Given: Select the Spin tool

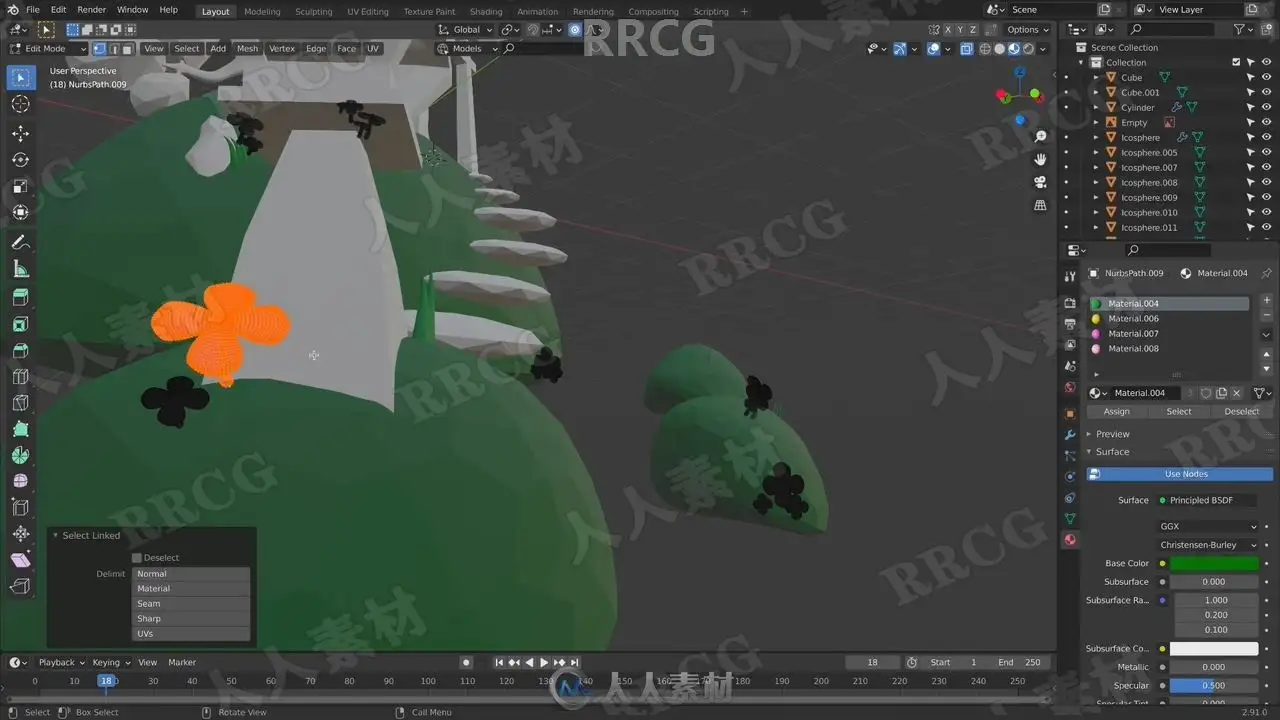Looking at the screenshot, I should 21,455.
